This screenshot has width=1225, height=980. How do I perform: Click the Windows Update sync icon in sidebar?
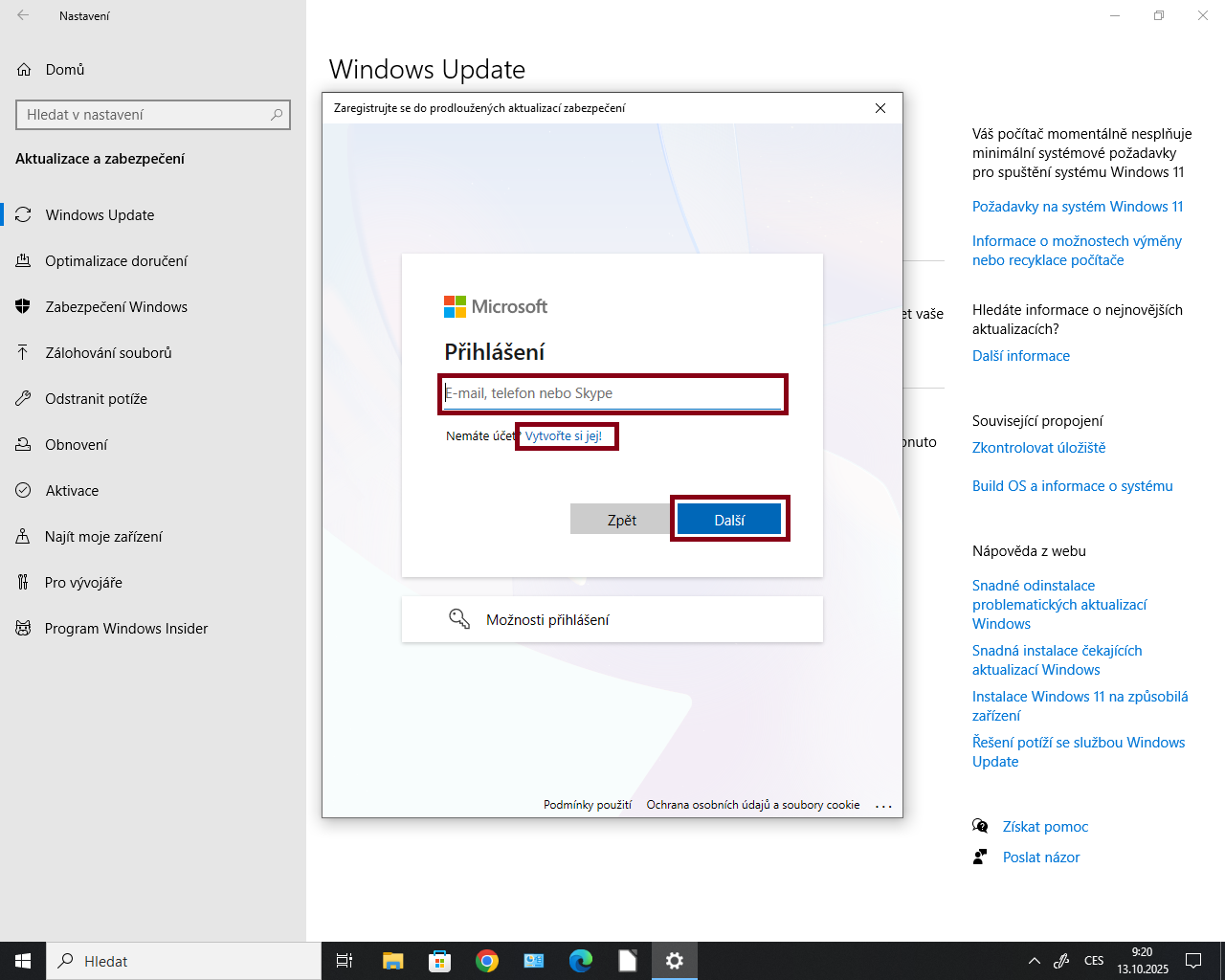[x=23, y=215]
